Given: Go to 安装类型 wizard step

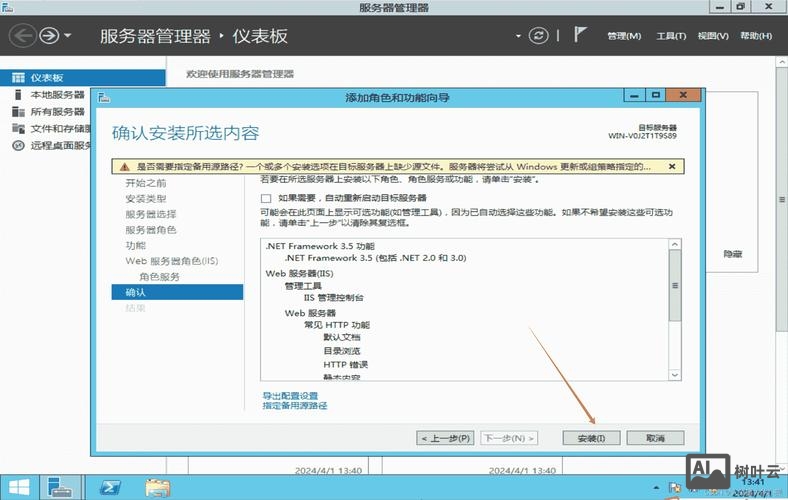Looking at the screenshot, I should 146,198.
